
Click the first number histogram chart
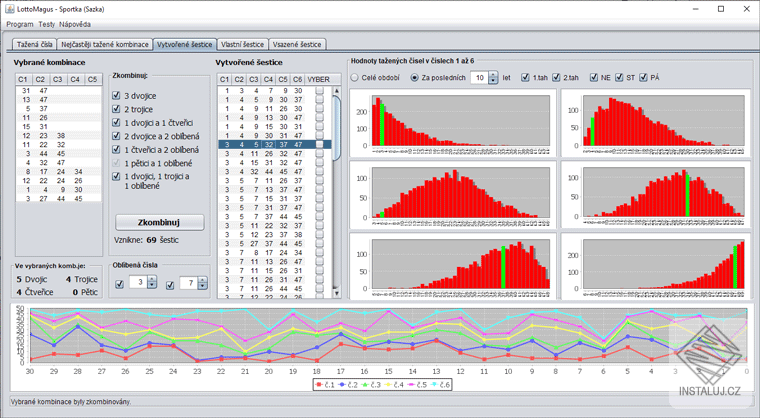(453, 123)
